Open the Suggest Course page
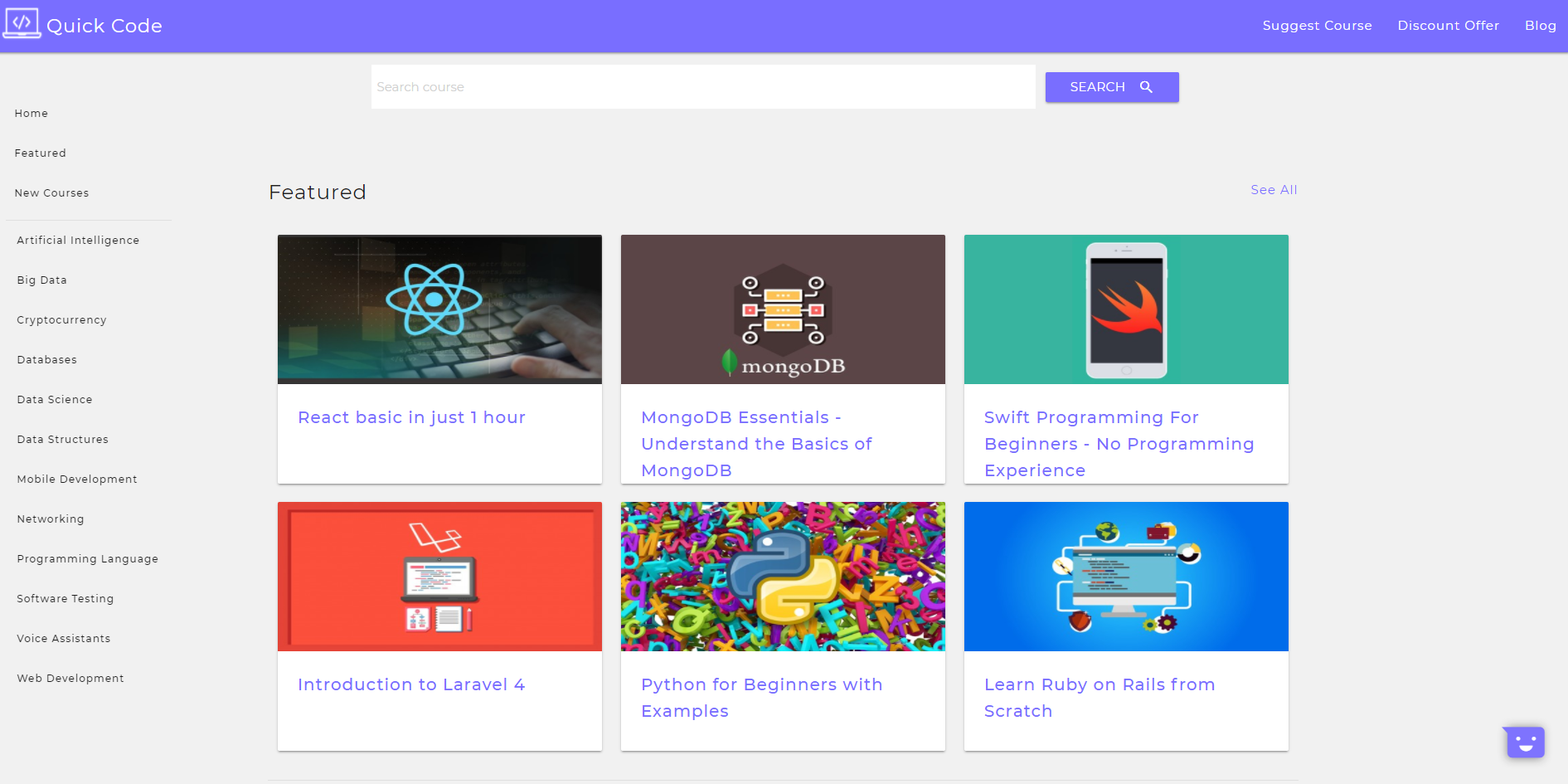This screenshot has width=1568, height=784. 1317,26
